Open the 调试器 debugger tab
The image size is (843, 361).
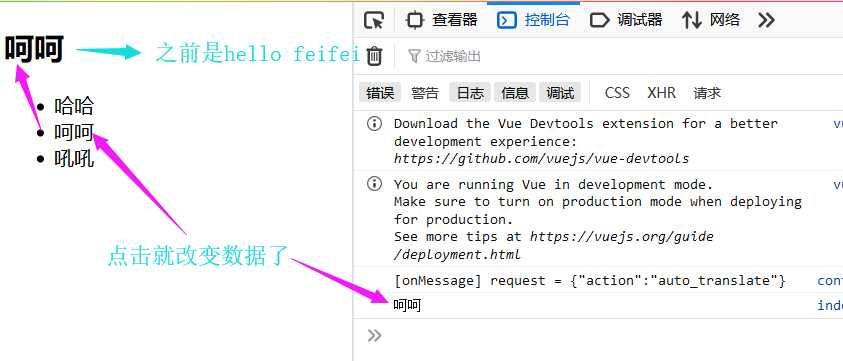tap(626, 20)
